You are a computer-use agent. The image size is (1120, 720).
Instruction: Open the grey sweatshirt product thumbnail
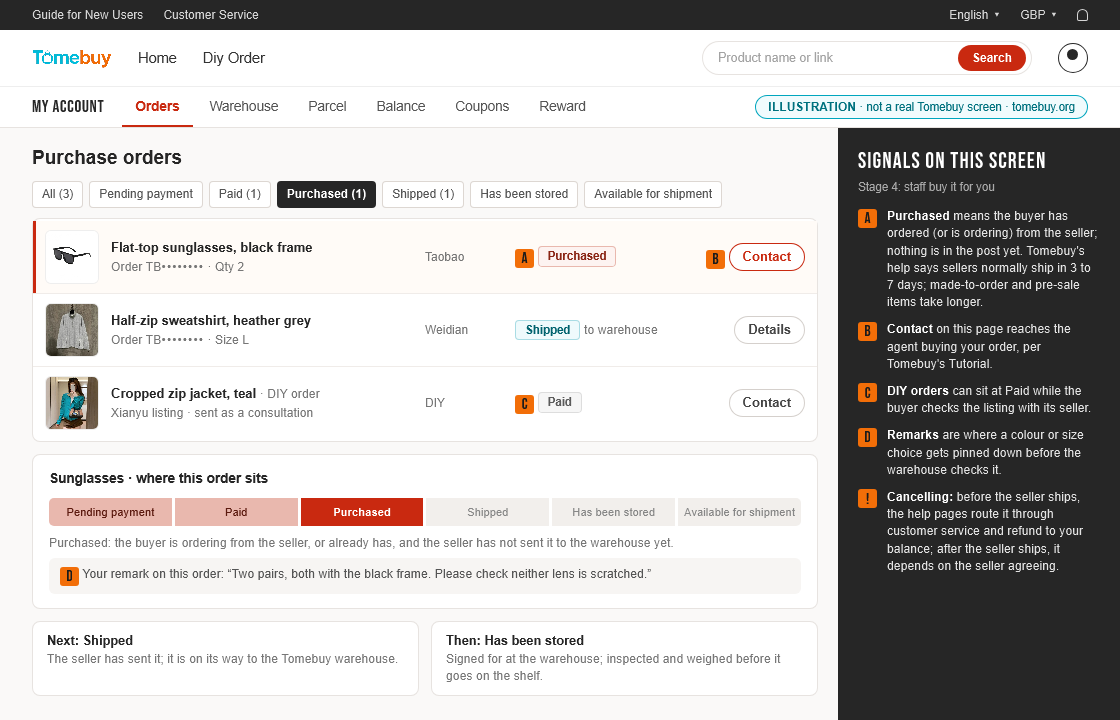pos(72,330)
